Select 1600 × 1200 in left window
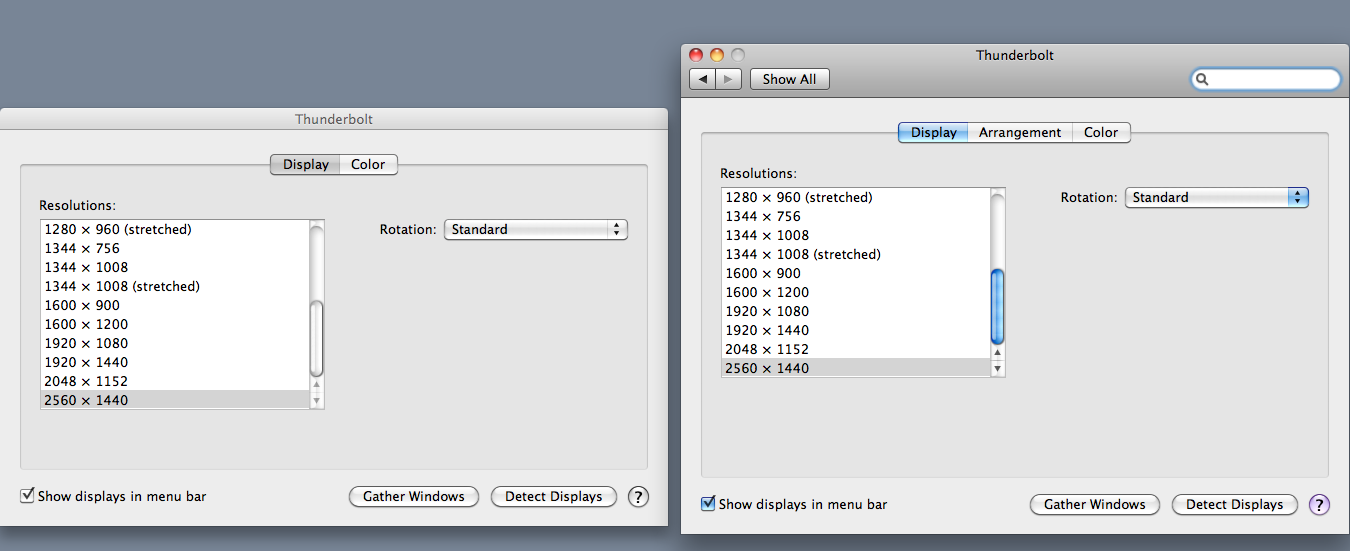 [x=175, y=325]
